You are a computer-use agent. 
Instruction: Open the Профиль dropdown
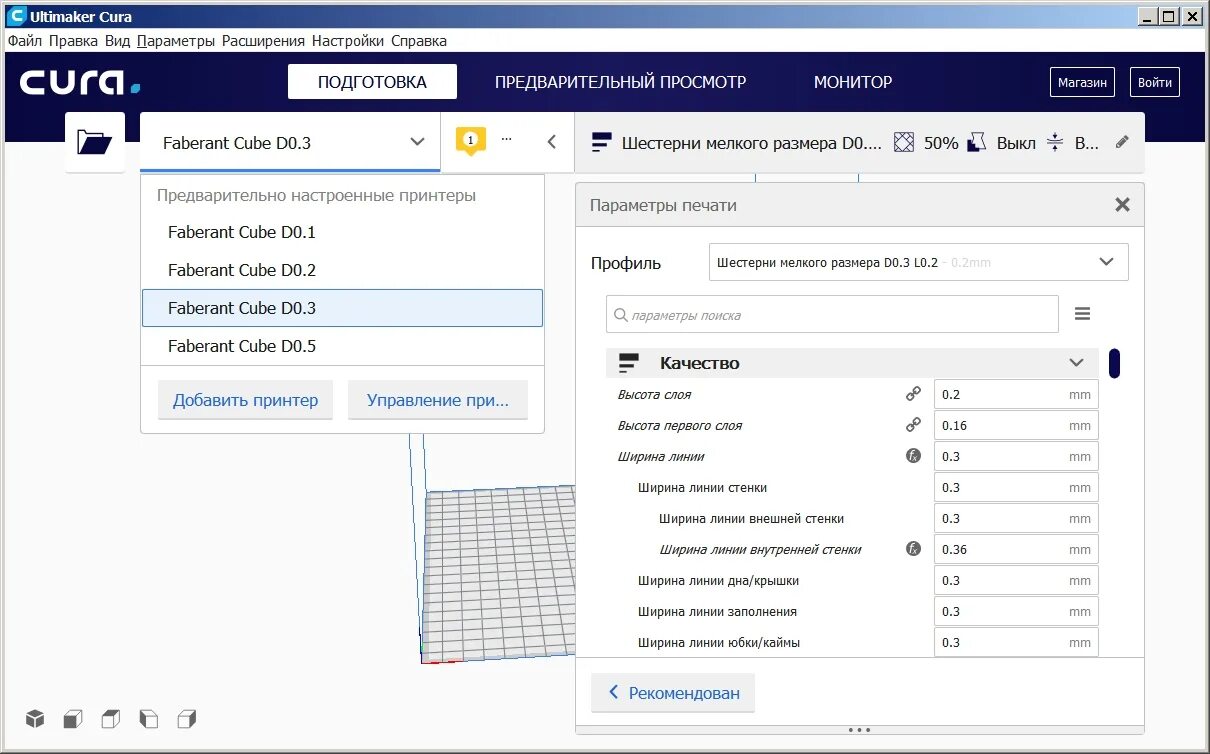point(918,262)
